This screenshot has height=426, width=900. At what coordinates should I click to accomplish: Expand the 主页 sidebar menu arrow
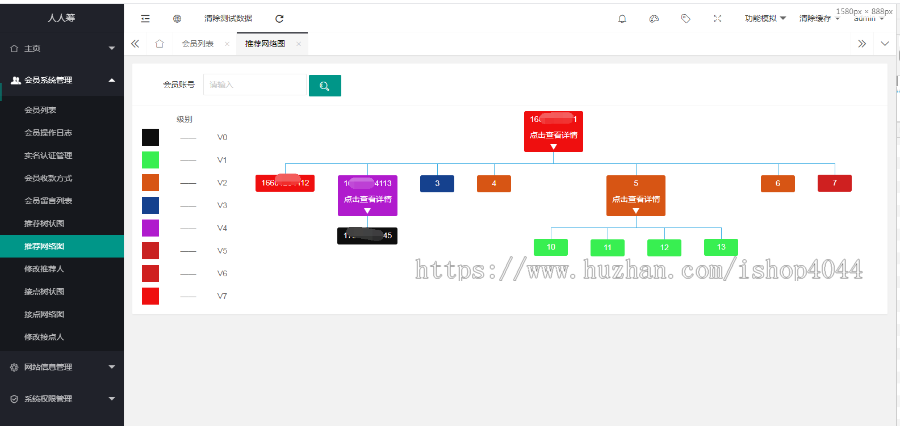click(x=112, y=49)
